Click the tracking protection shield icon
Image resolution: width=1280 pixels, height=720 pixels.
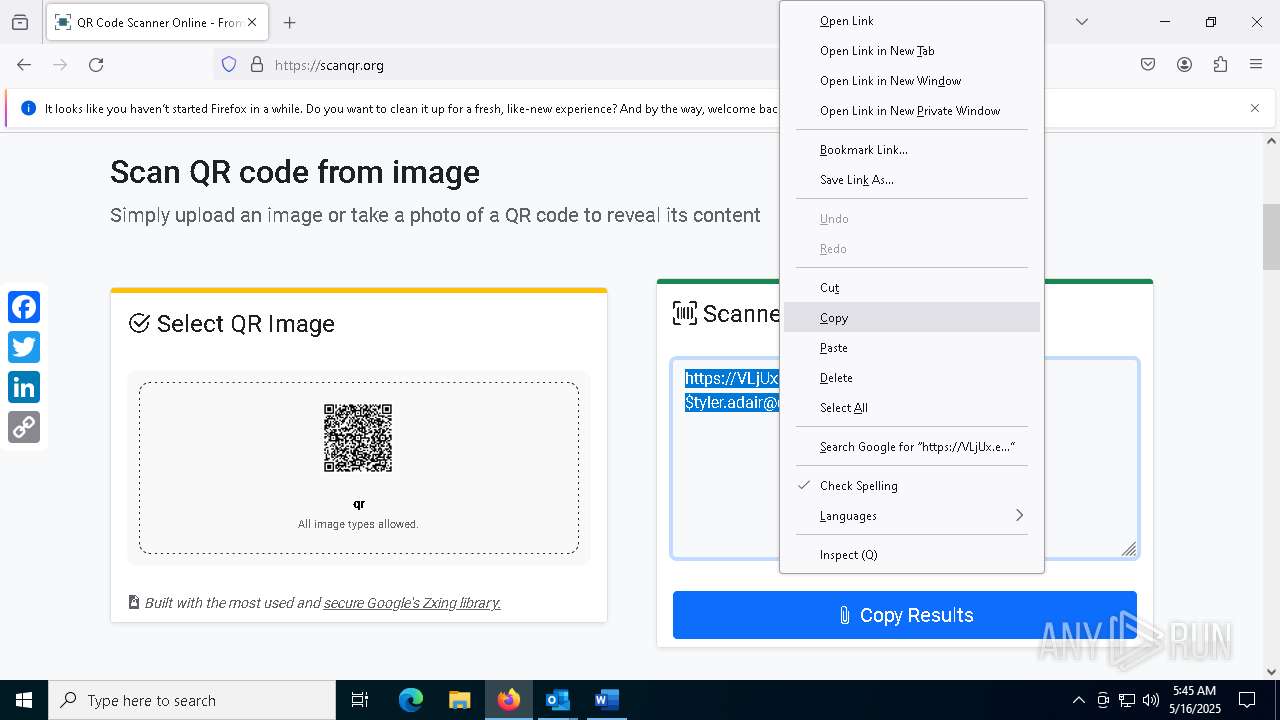click(229, 65)
